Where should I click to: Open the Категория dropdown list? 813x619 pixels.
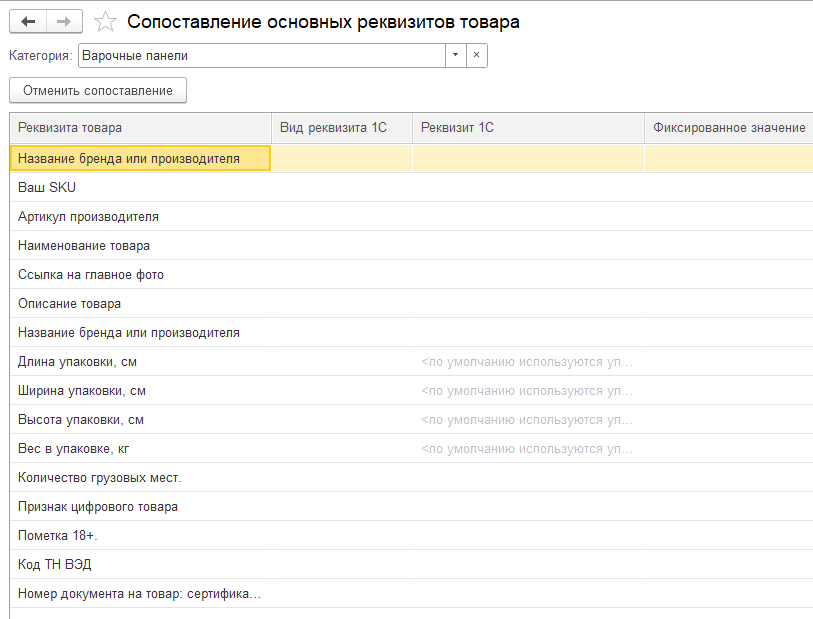pyautogui.click(x=455, y=55)
